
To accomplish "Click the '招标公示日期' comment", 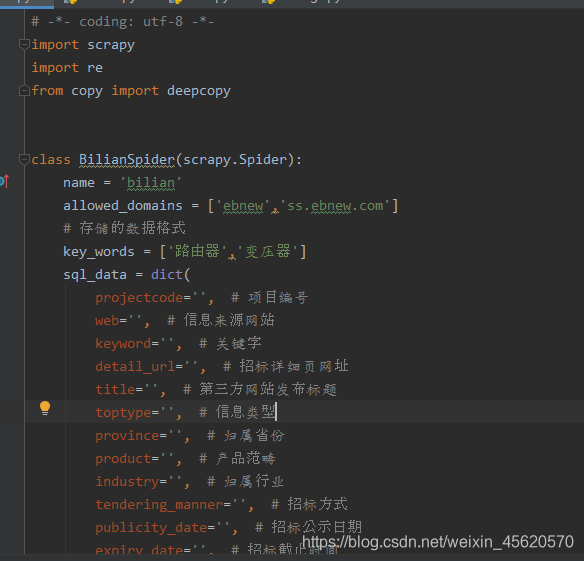I will pos(308,527).
